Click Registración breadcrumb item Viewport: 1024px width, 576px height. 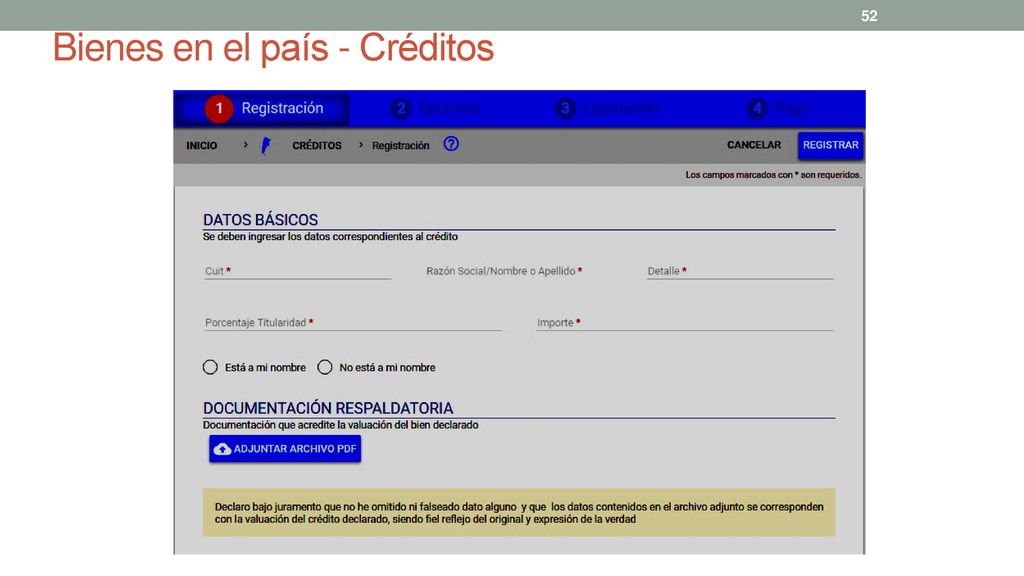click(x=400, y=146)
